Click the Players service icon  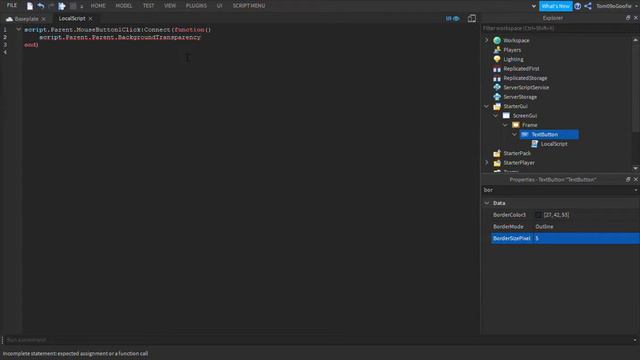[x=497, y=50]
